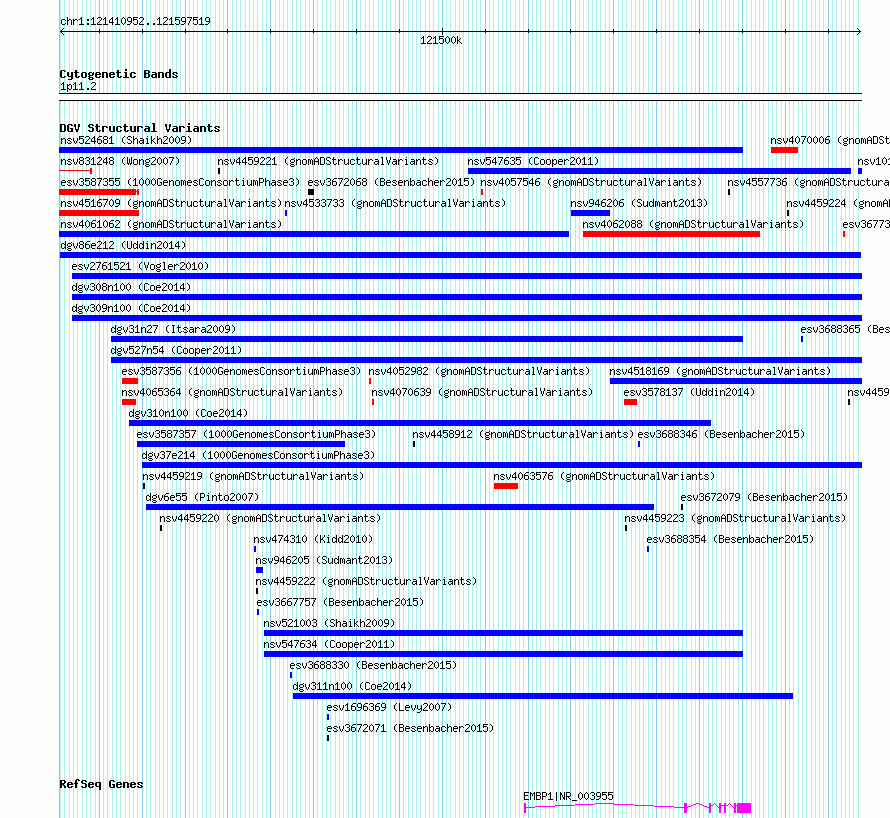Open esv1696369 (Levy2007) label
This screenshot has height=818, width=890.
click(x=389, y=707)
